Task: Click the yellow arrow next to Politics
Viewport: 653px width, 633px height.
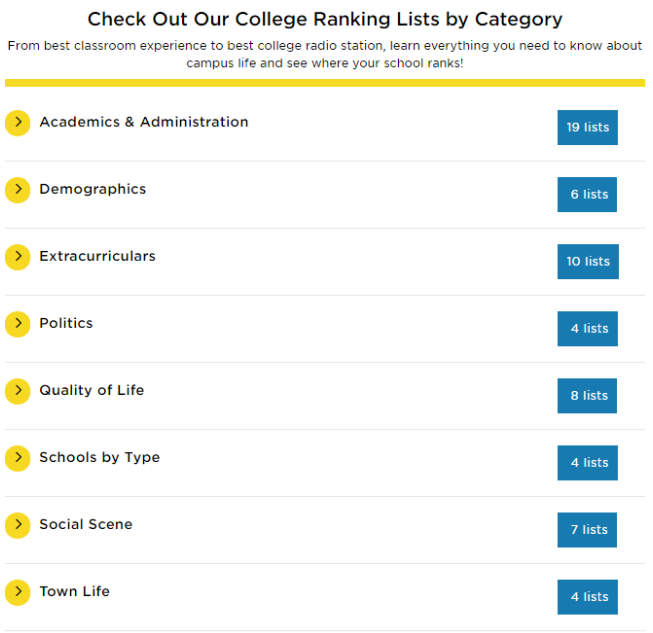Action: pyautogui.click(x=18, y=324)
